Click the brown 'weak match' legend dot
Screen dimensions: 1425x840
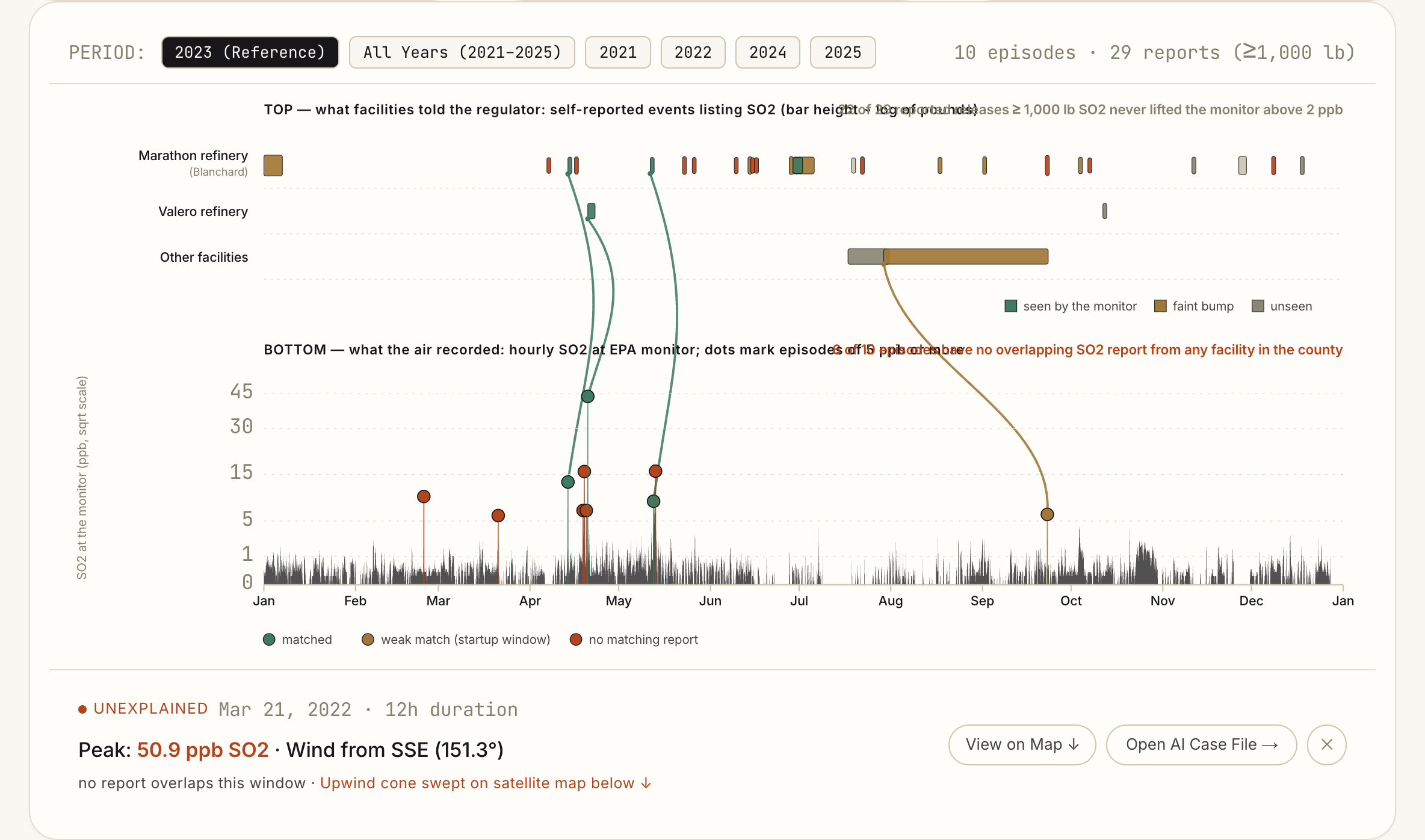(x=368, y=640)
